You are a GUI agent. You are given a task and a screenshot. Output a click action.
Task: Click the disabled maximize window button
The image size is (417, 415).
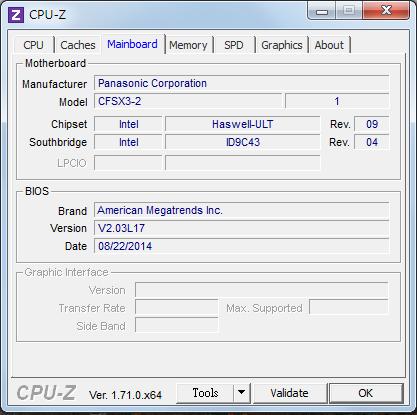[x=349, y=11]
